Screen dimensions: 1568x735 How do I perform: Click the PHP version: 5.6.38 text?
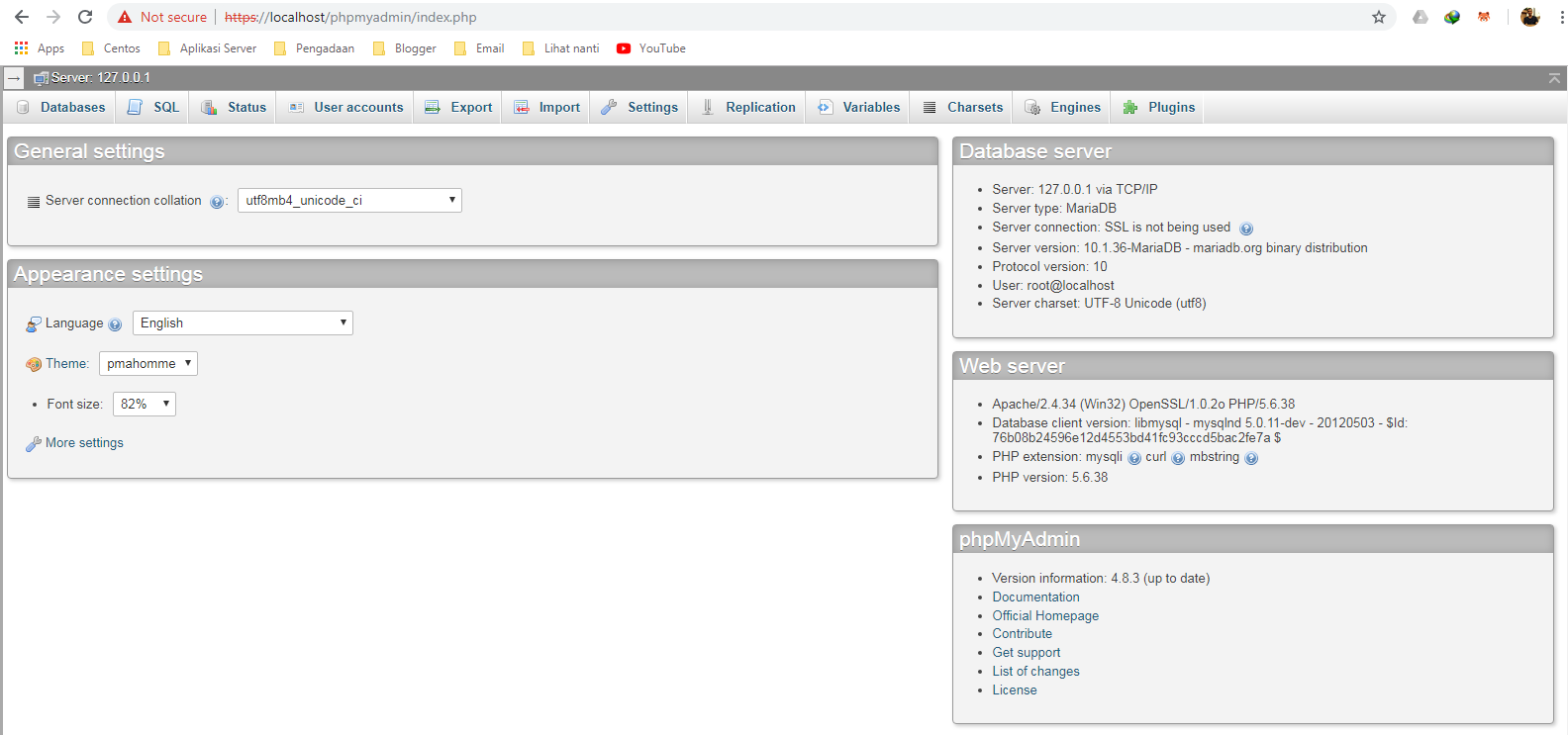1050,477
